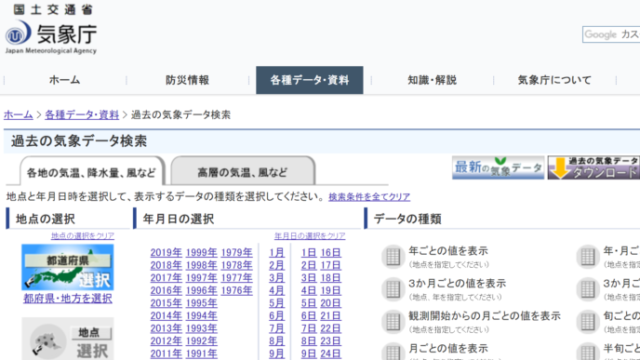Select day 5日
This screenshot has height=360, width=640.
[309, 303]
